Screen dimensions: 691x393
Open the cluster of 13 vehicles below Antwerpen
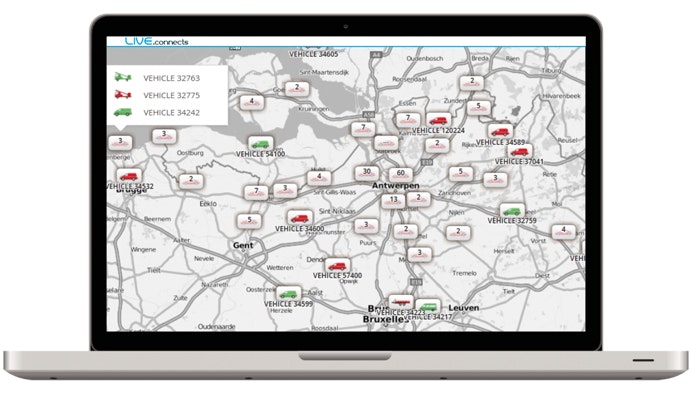click(x=394, y=200)
